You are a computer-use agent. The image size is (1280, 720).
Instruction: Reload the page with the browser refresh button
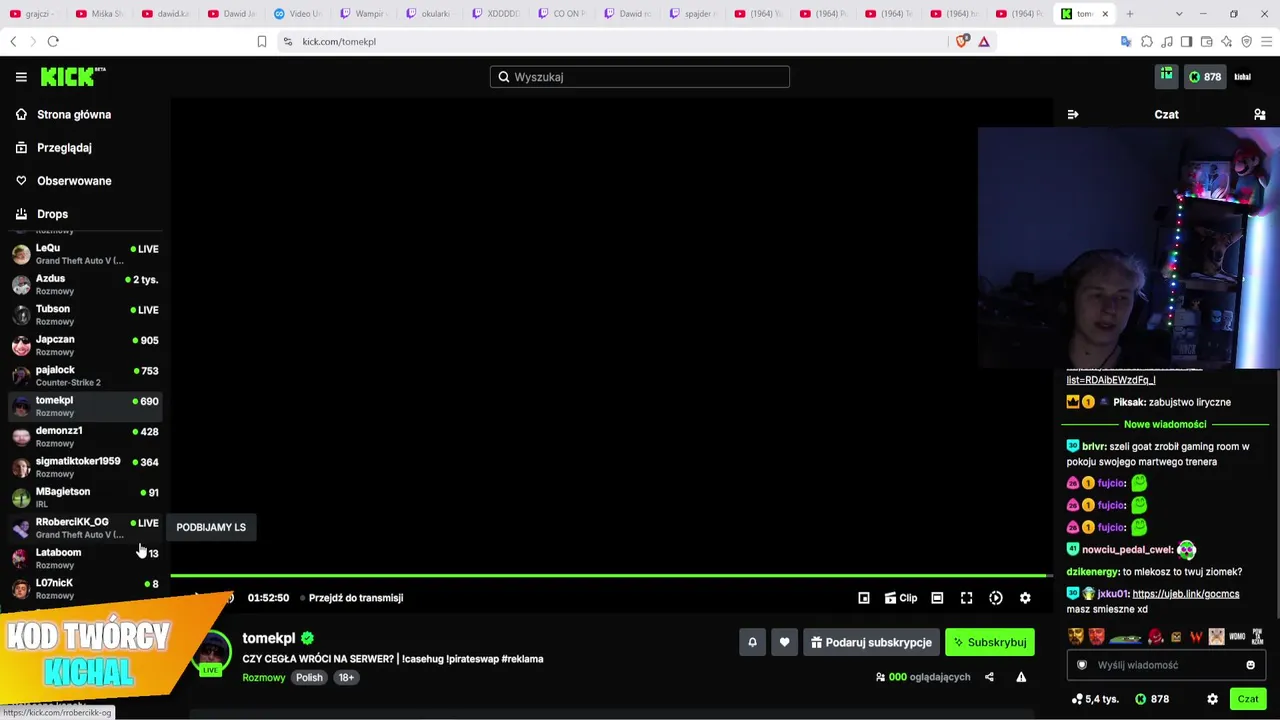pyautogui.click(x=53, y=41)
